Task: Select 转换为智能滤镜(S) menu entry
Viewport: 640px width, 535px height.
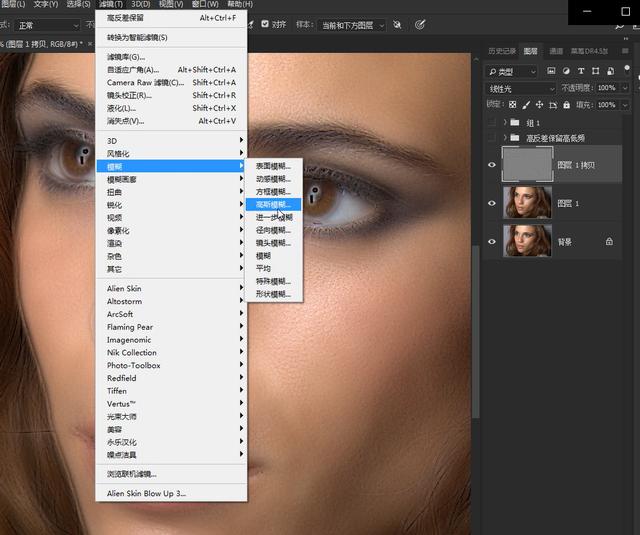Action: (171, 38)
